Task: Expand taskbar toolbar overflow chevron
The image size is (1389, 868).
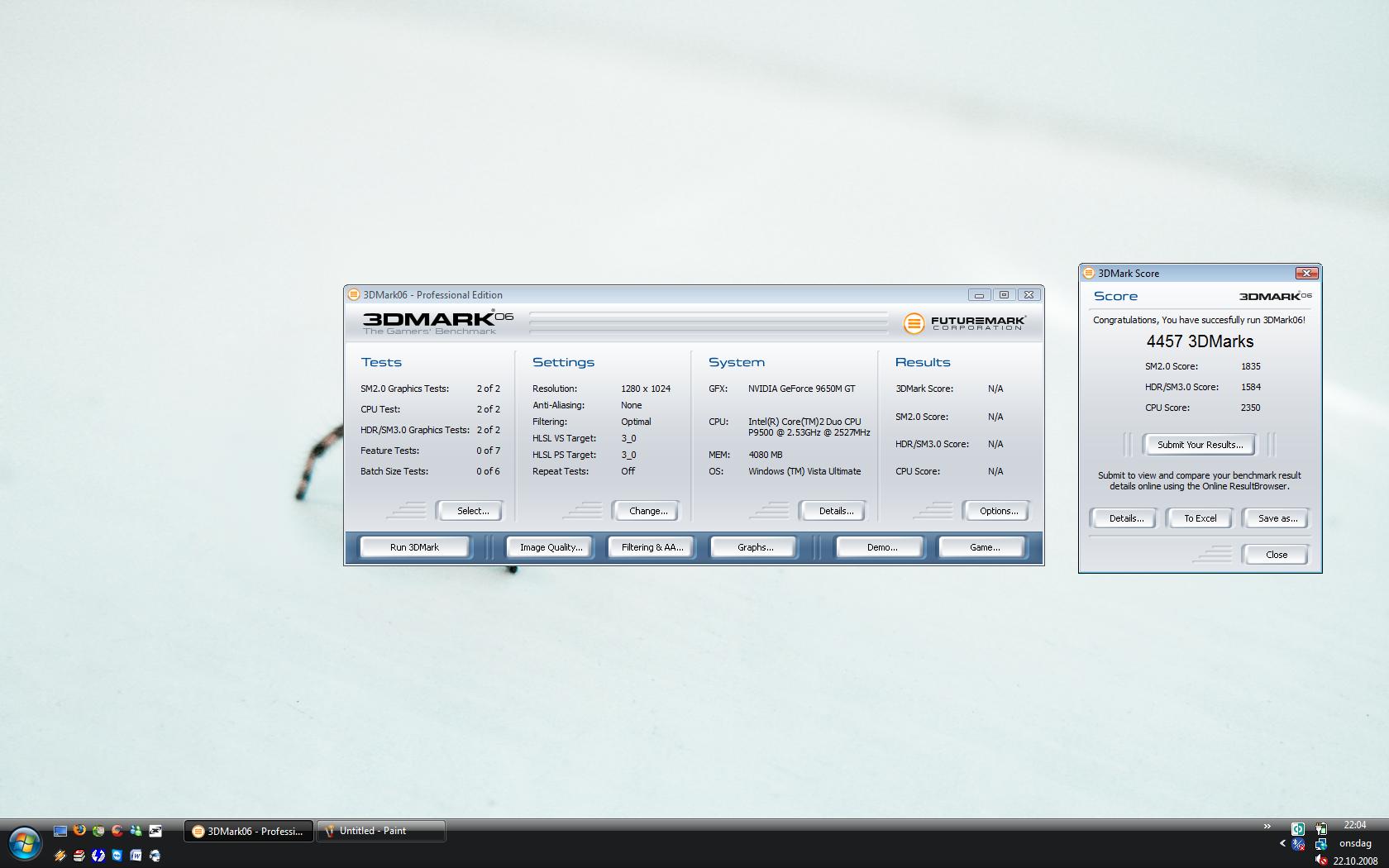Action: (x=1267, y=826)
